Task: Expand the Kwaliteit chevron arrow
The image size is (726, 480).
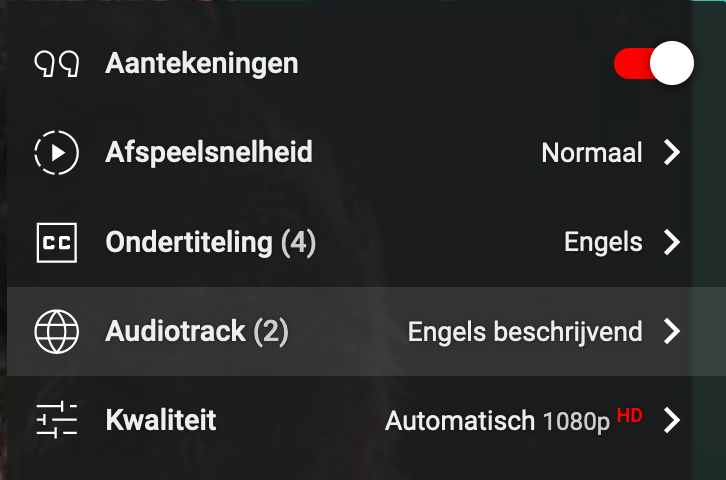Action: [672, 420]
